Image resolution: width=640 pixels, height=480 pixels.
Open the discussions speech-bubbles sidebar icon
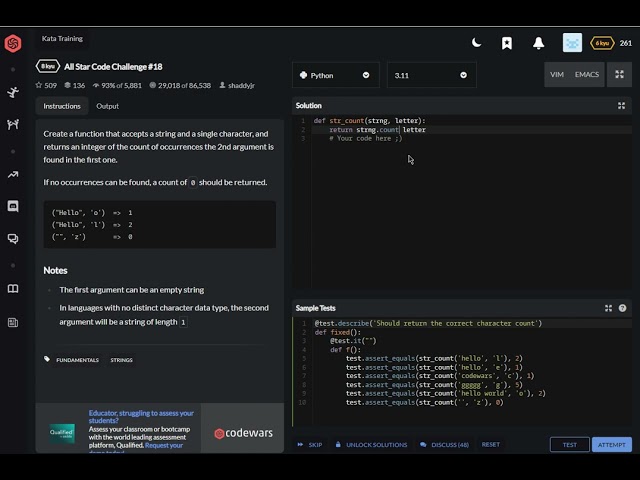coord(13,238)
